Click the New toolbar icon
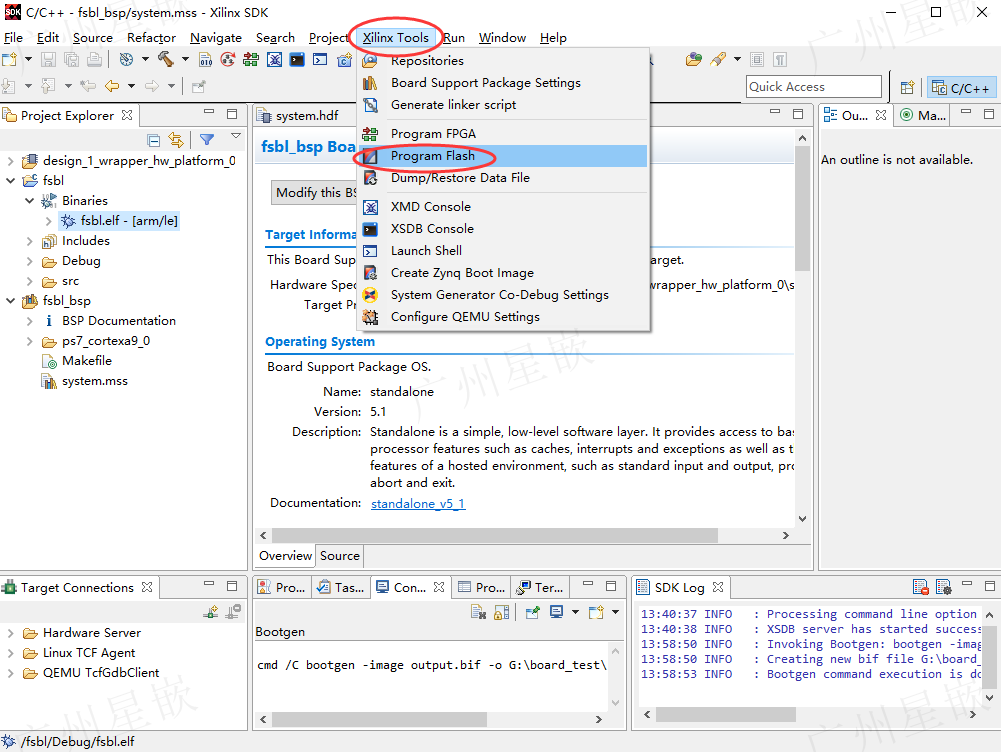 [10, 60]
